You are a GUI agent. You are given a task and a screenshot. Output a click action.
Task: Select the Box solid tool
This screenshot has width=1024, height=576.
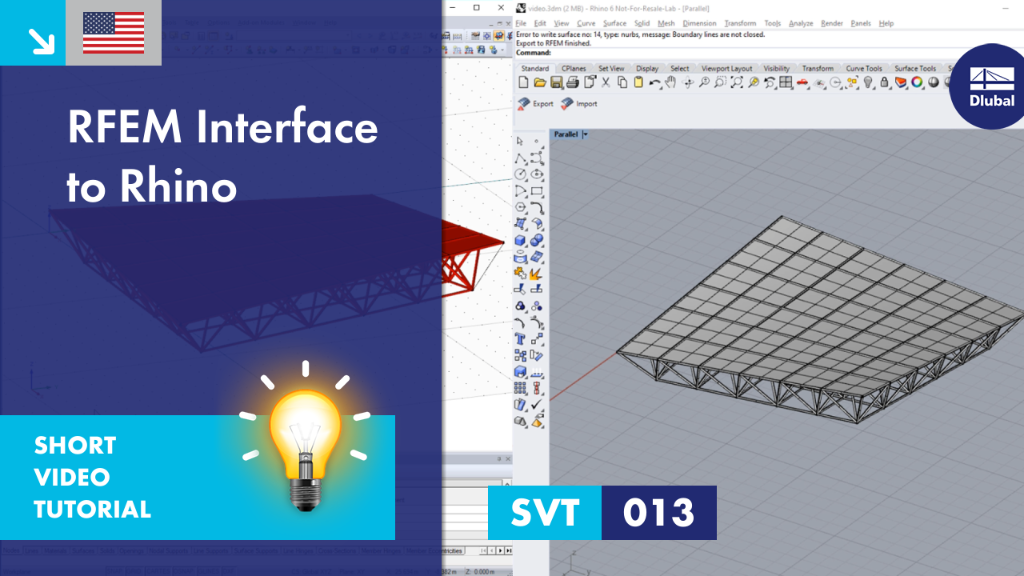(520, 240)
